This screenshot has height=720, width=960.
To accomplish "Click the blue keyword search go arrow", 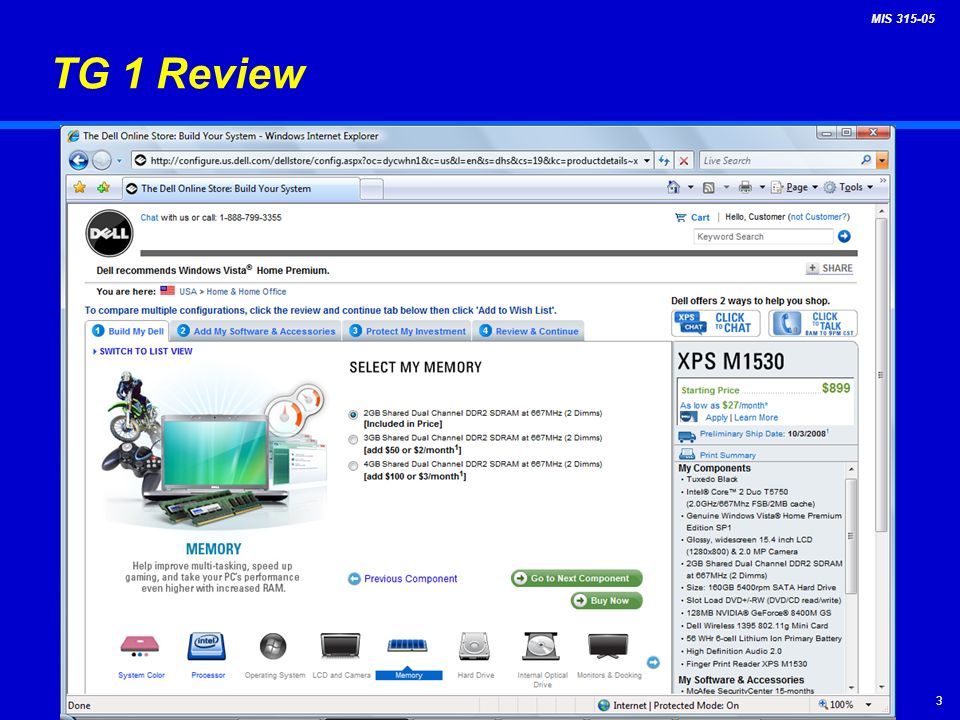I will point(844,236).
